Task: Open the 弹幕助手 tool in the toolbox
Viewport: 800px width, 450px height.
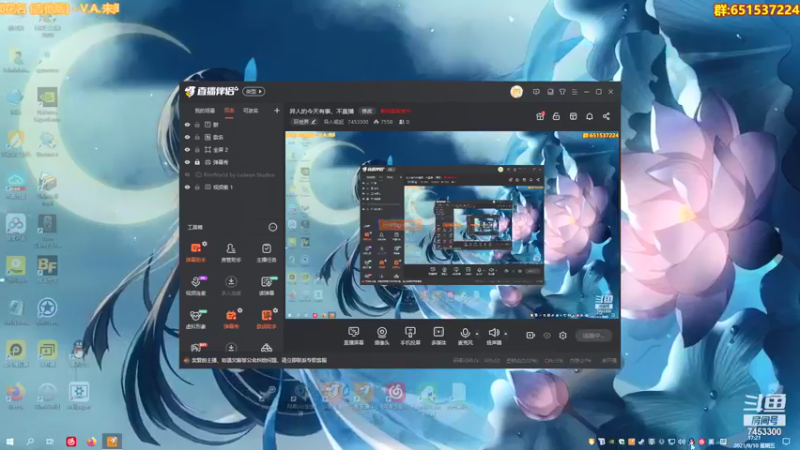Action: click(195, 252)
